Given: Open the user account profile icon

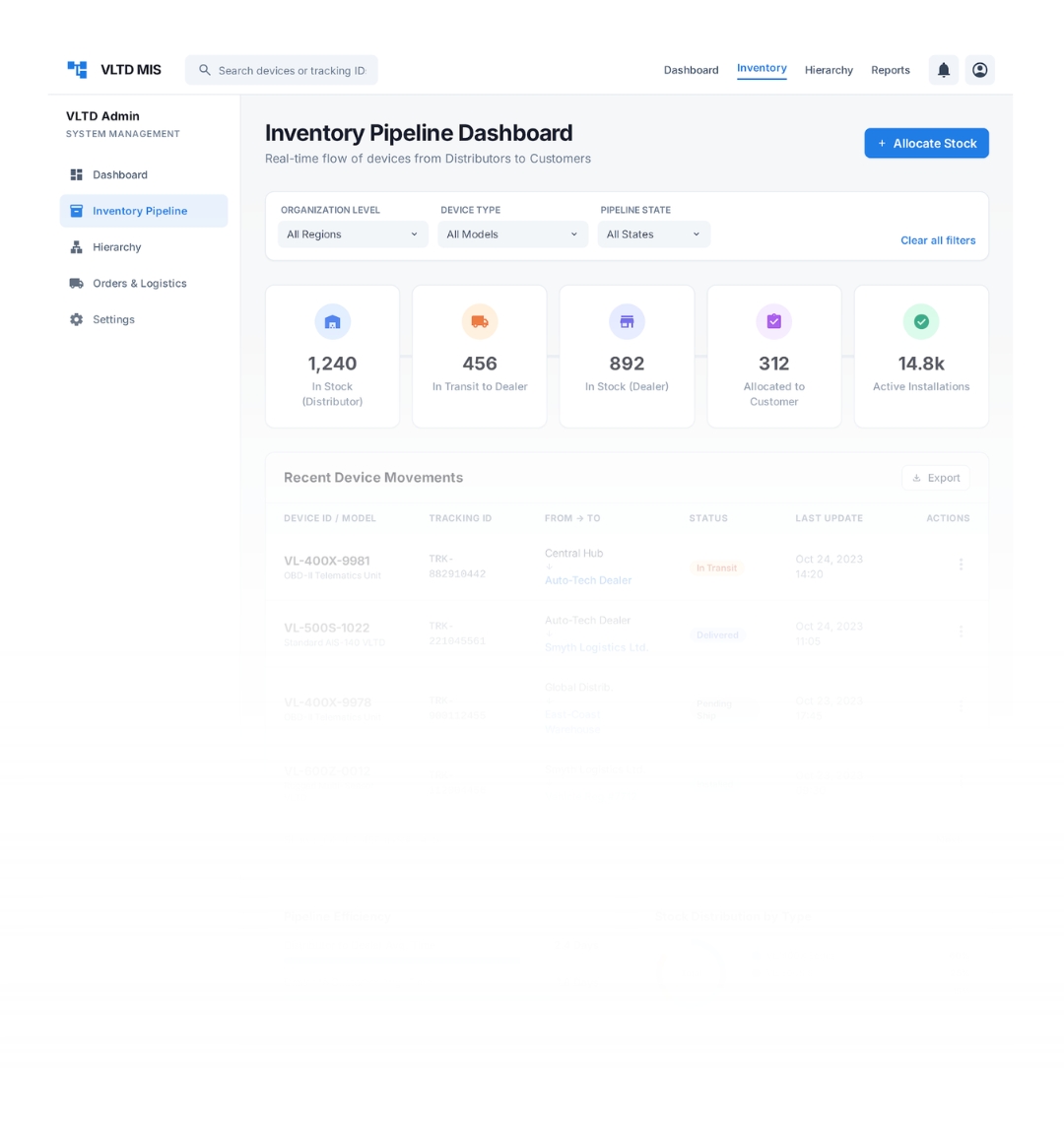Looking at the screenshot, I should (x=979, y=70).
